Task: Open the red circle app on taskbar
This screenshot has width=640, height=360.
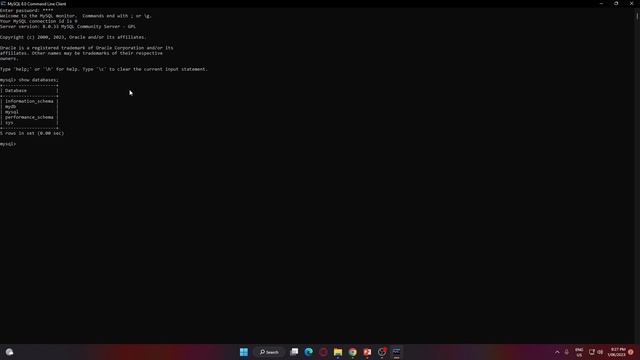Action: click(323, 352)
